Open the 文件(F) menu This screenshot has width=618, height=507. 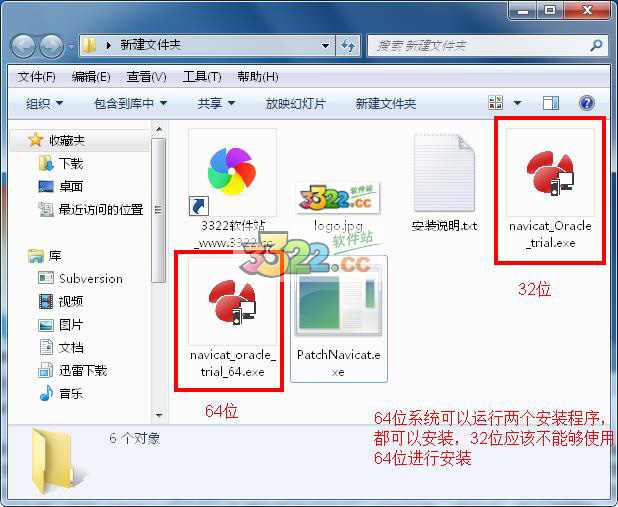pyautogui.click(x=36, y=77)
